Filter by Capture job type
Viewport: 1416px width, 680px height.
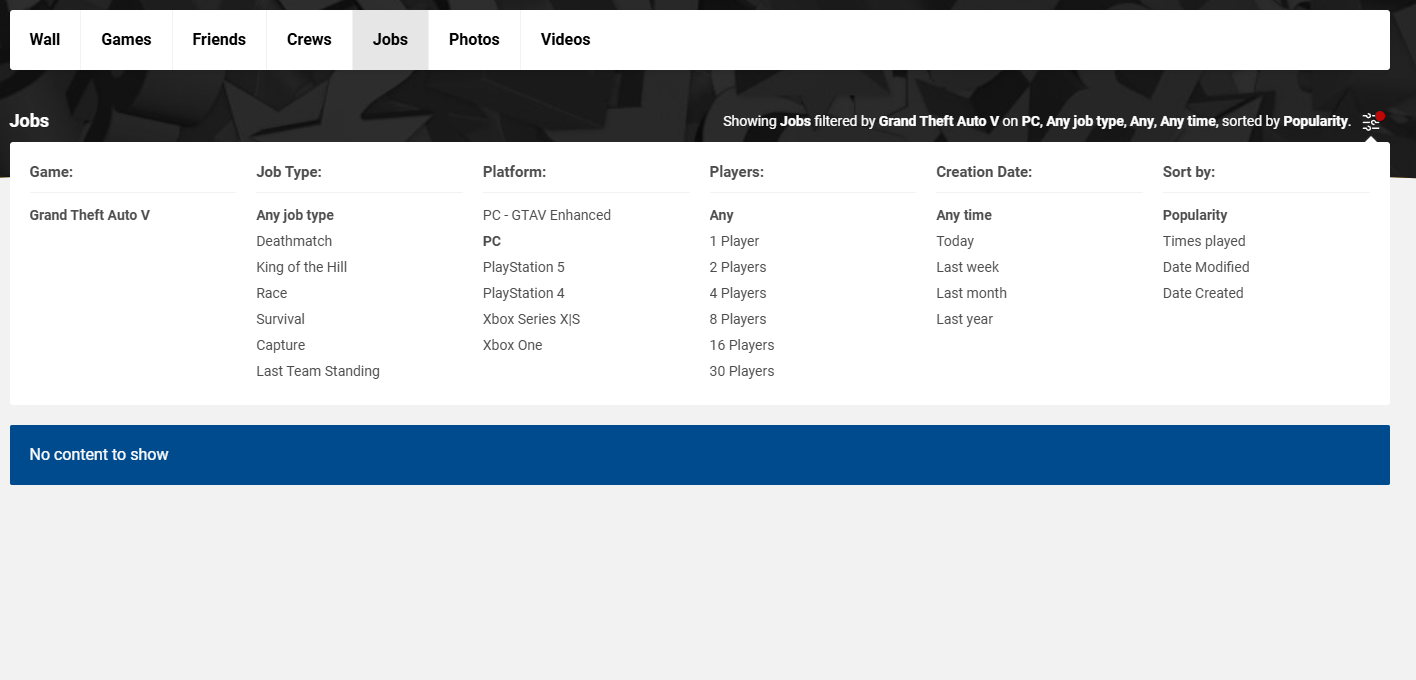click(x=281, y=345)
